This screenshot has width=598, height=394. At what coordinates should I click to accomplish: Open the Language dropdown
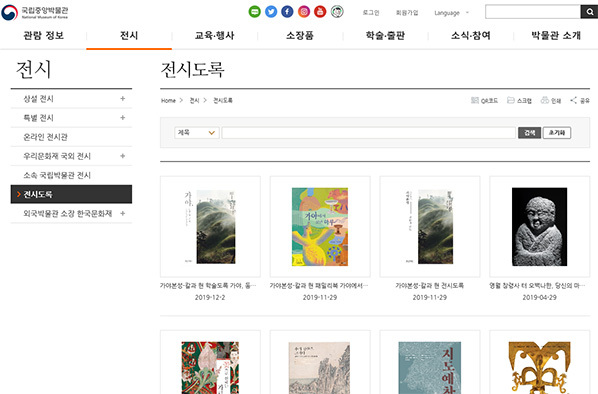tap(452, 13)
